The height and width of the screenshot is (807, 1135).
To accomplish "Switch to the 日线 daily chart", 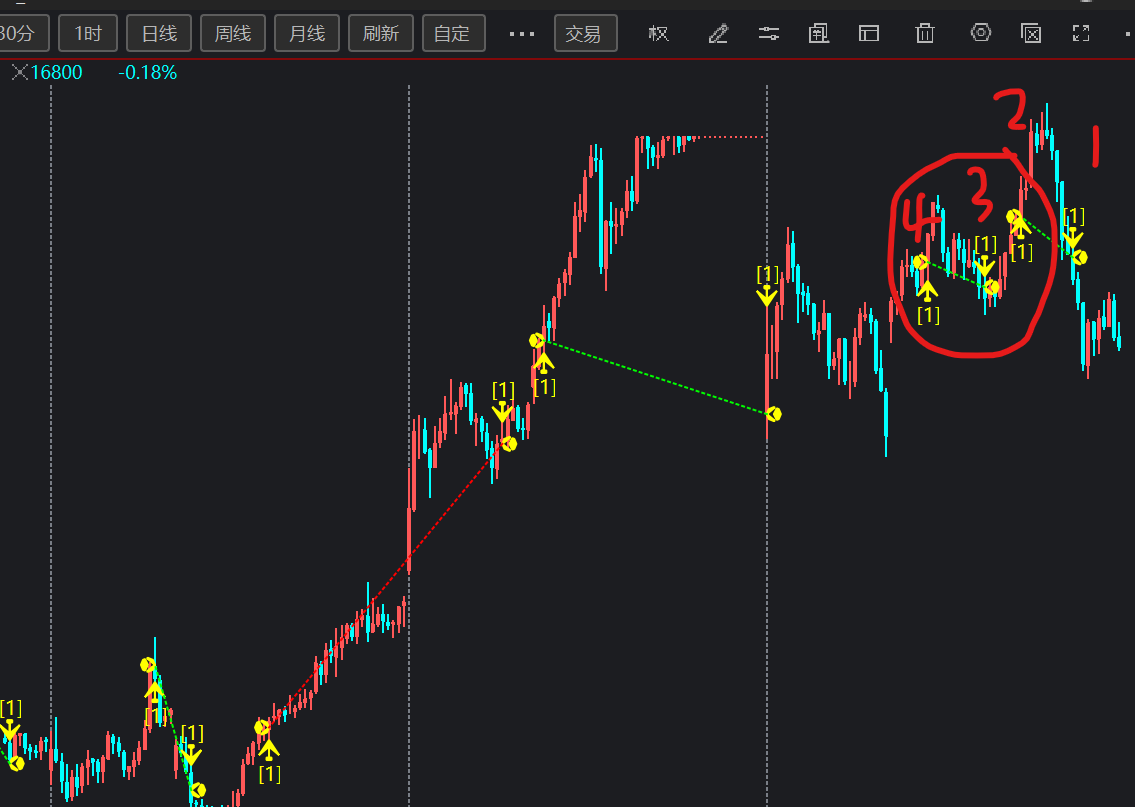I will point(159,34).
